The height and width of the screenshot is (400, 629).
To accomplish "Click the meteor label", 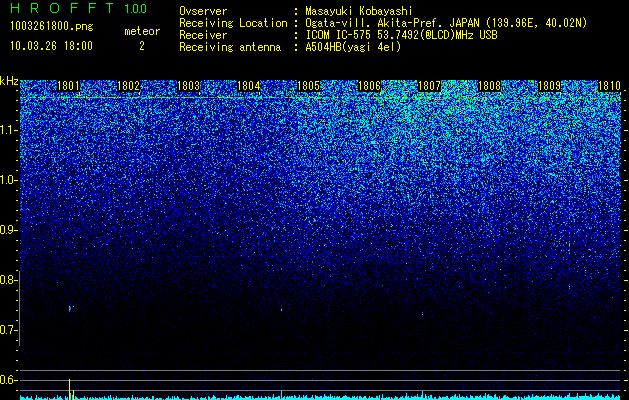I will tap(142, 31).
